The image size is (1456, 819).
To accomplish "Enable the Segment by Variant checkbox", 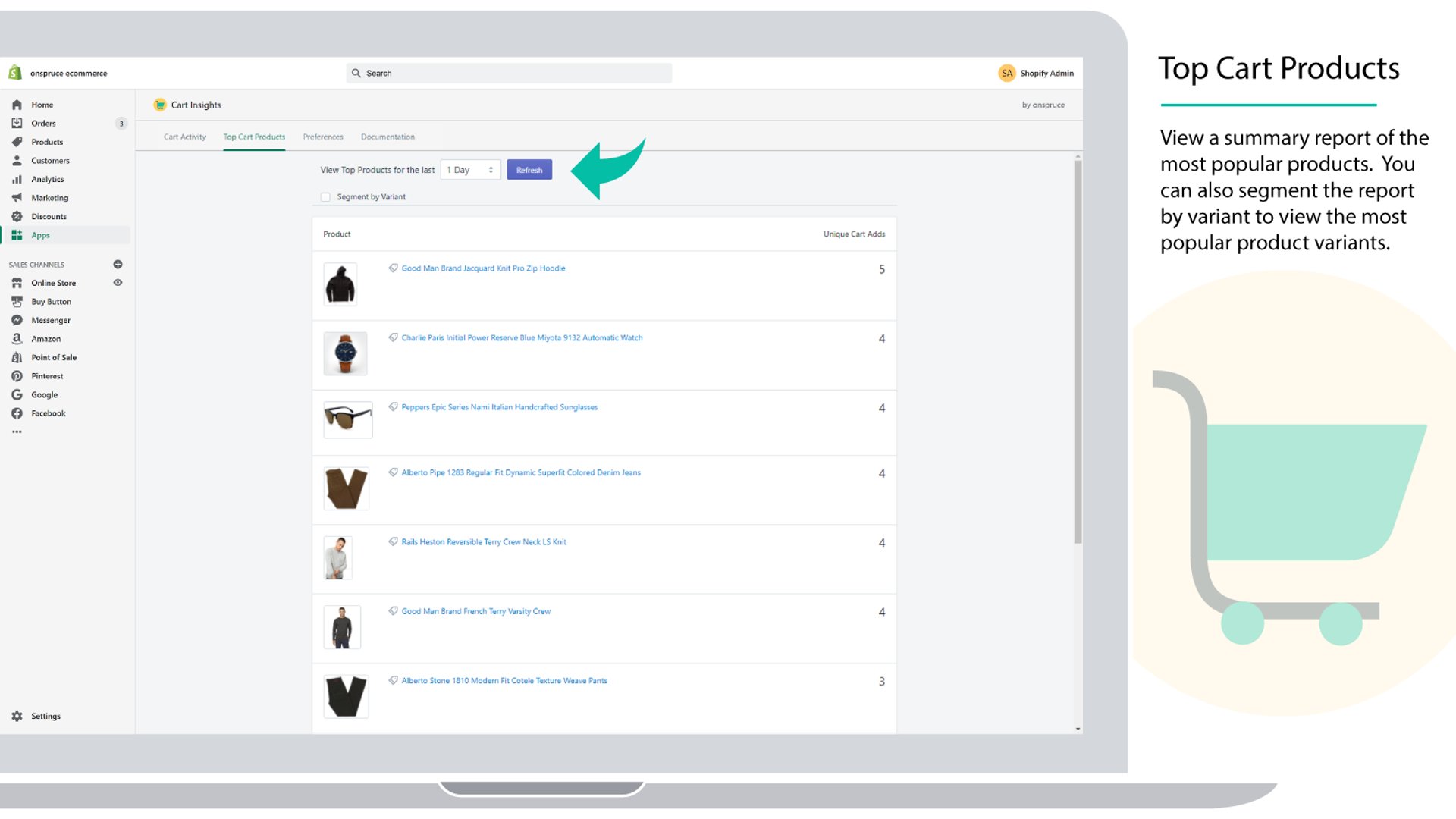I will click(325, 197).
